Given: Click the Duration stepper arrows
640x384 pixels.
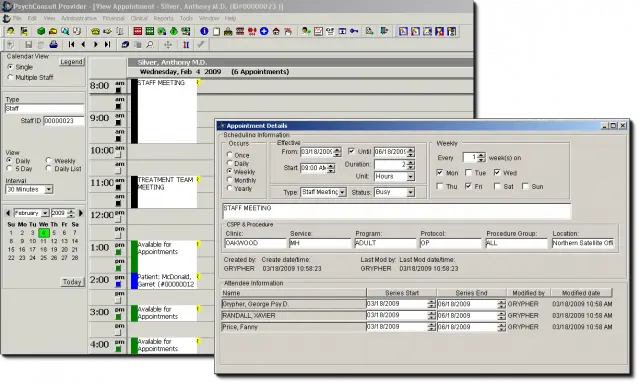Looking at the screenshot, I should pos(411,164).
